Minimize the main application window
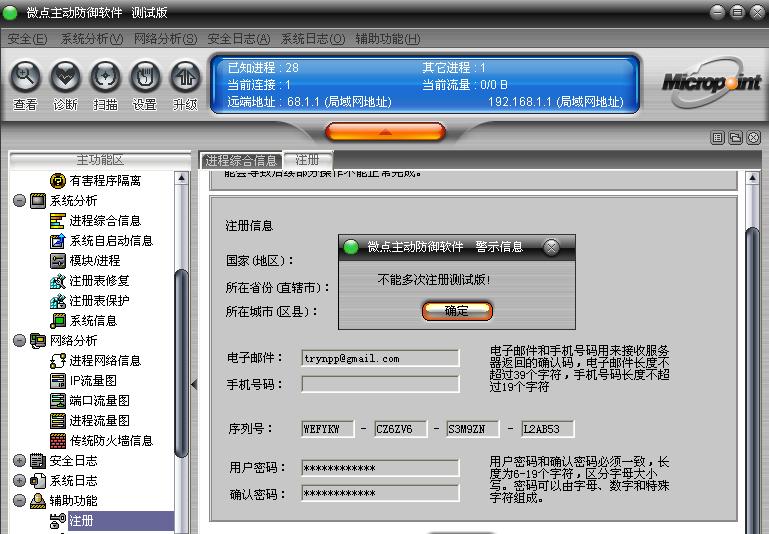This screenshot has width=769, height=534. pyautogui.click(x=718, y=12)
